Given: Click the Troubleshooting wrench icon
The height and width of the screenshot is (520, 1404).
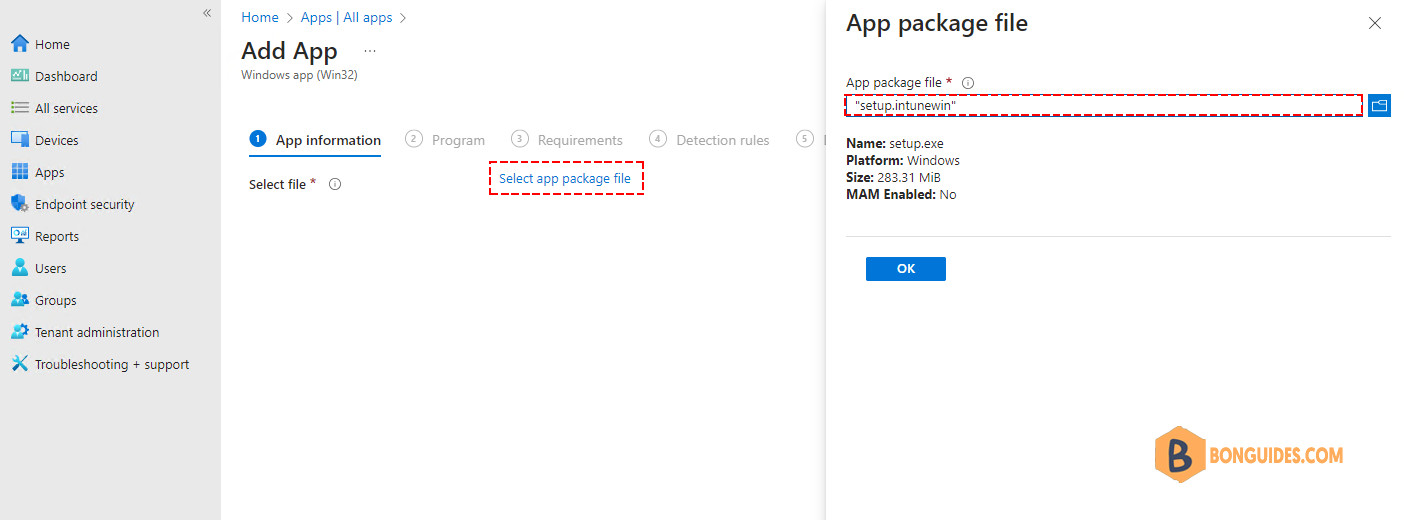Looking at the screenshot, I should (19, 364).
